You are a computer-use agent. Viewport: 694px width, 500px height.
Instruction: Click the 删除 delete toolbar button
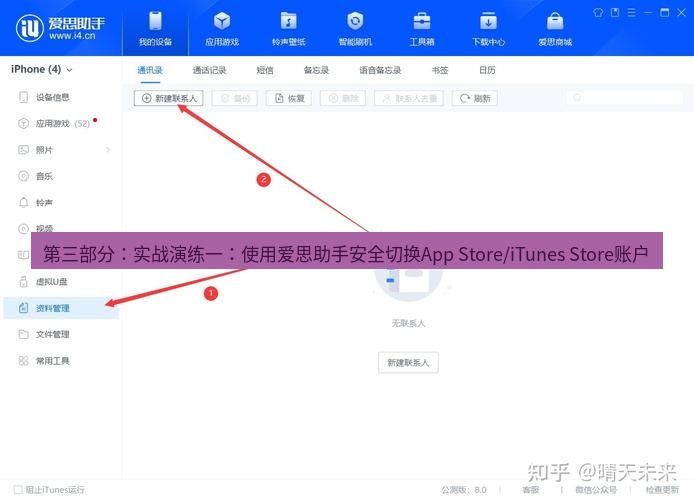pyautogui.click(x=343, y=98)
